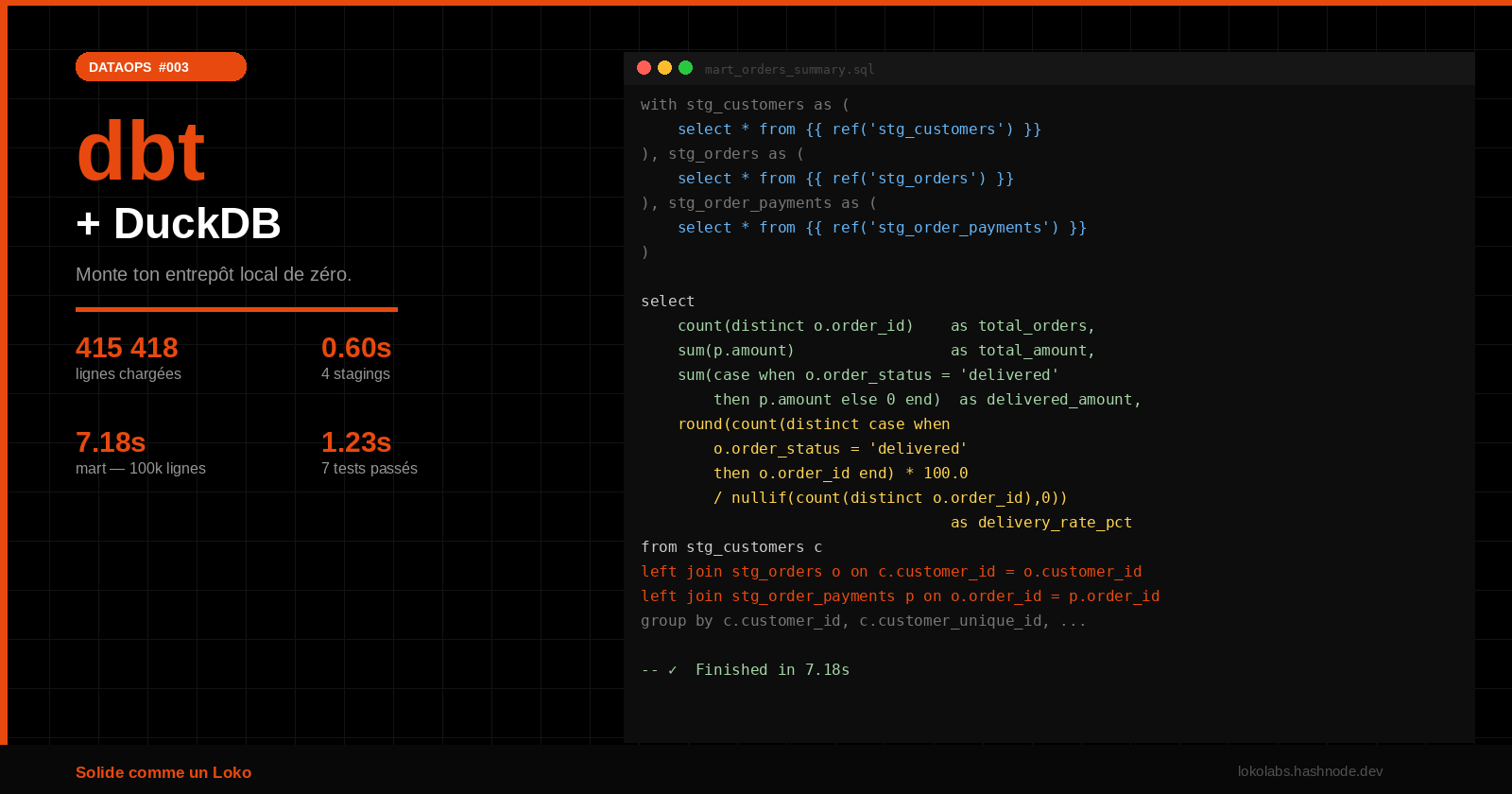Viewport: 1512px width, 794px height.
Task: Click the 'Finished in 7.18s' status line
Action: point(745,670)
